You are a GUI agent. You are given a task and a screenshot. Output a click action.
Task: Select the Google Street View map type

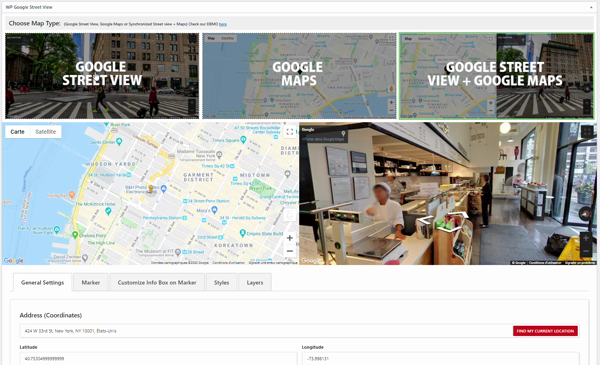102,76
